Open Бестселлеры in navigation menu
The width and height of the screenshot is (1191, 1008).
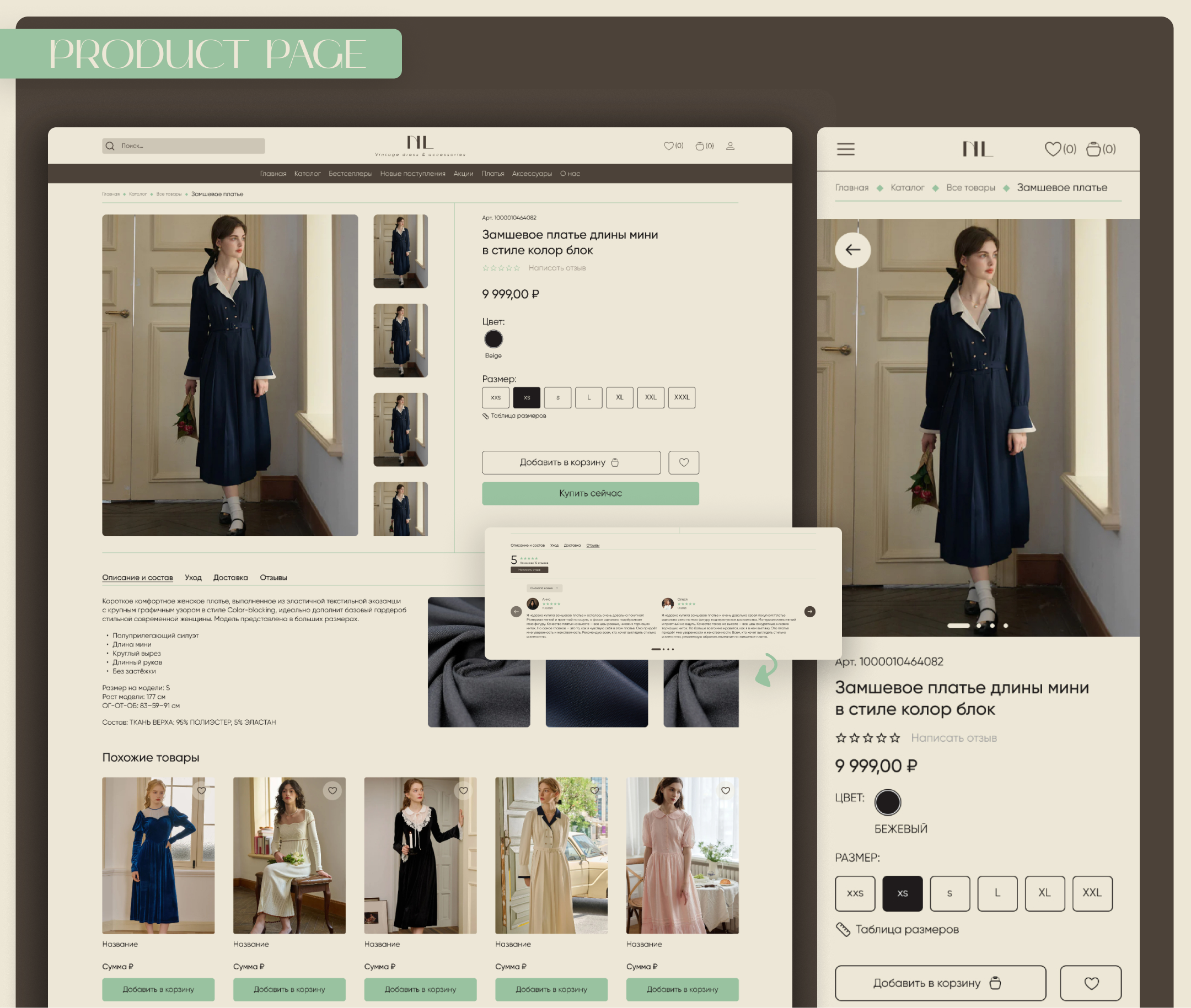(351, 173)
